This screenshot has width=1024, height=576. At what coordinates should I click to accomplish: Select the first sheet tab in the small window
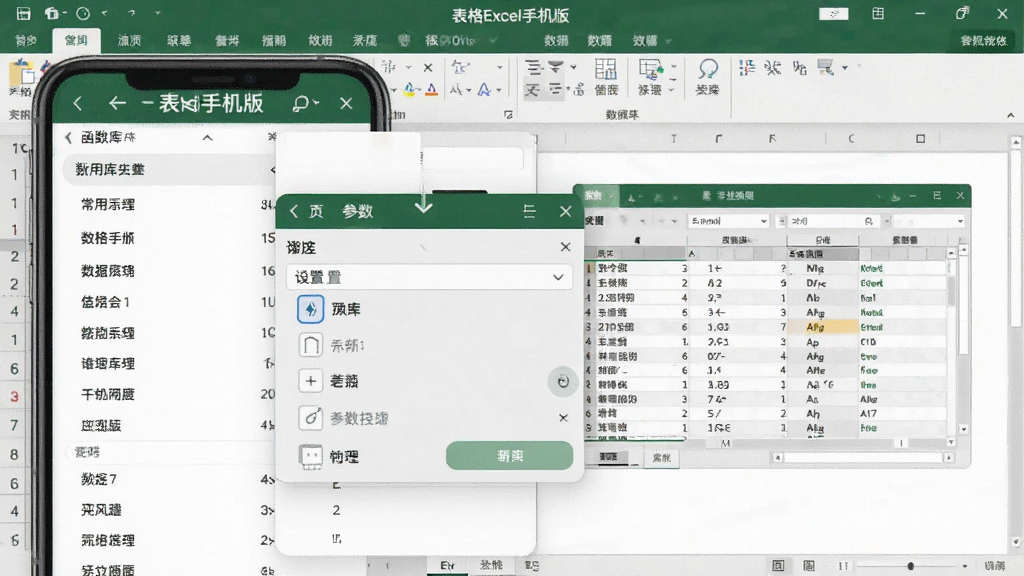coord(609,457)
